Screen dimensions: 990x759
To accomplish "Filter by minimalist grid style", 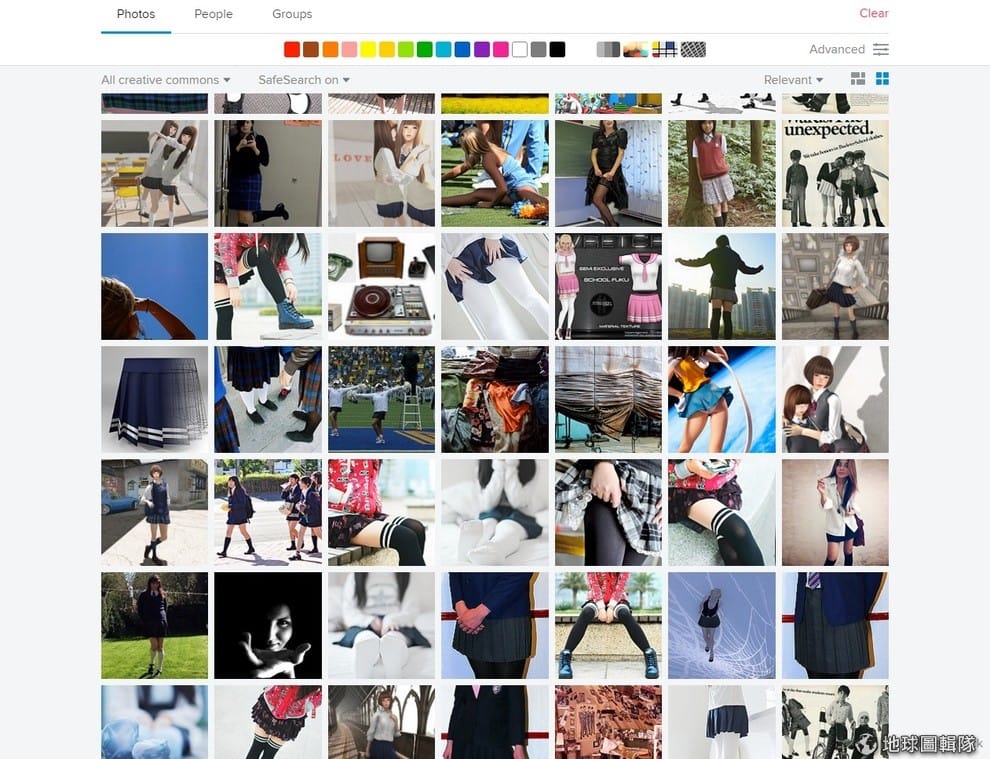I will tap(664, 49).
